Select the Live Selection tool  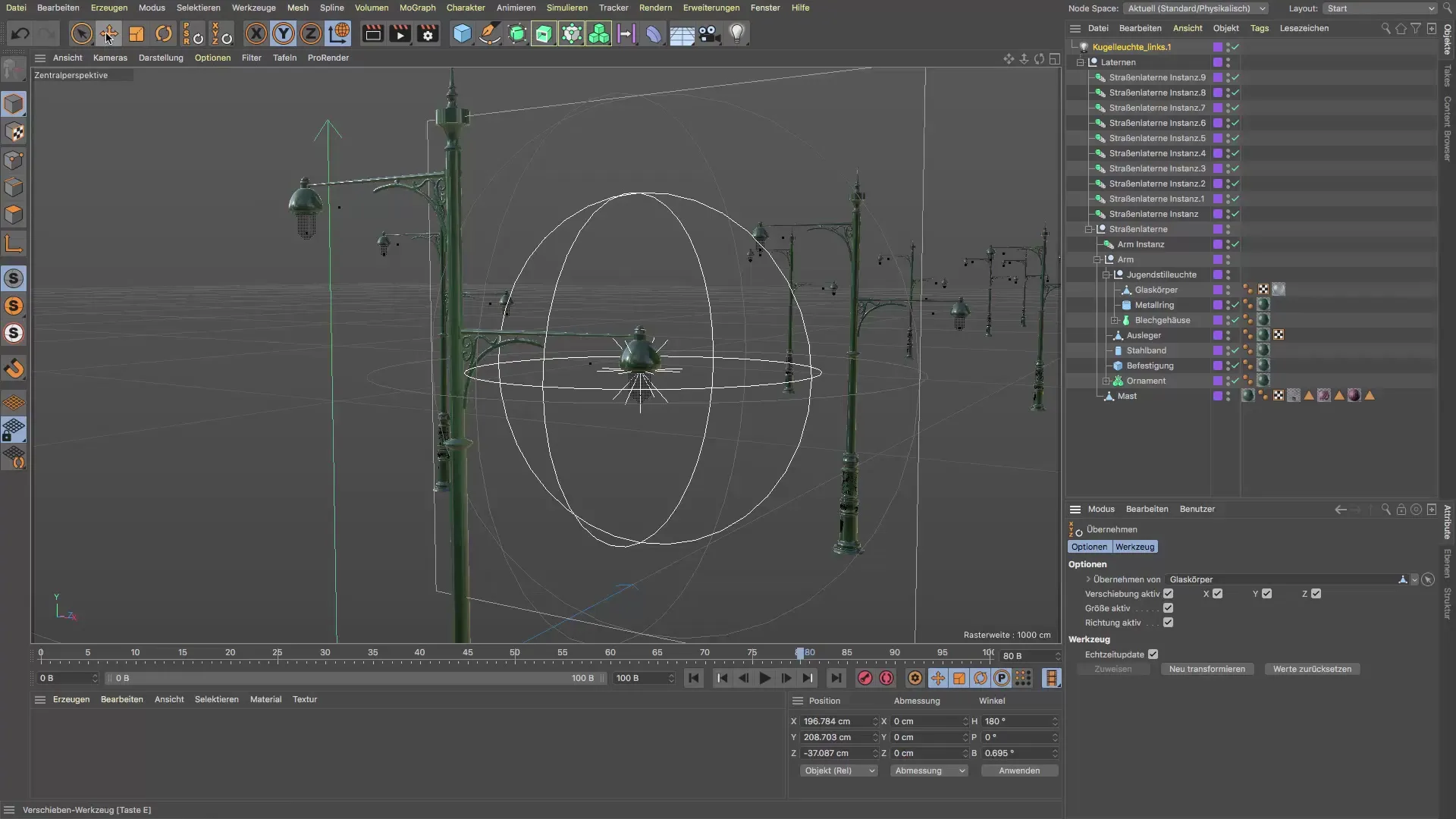point(81,33)
